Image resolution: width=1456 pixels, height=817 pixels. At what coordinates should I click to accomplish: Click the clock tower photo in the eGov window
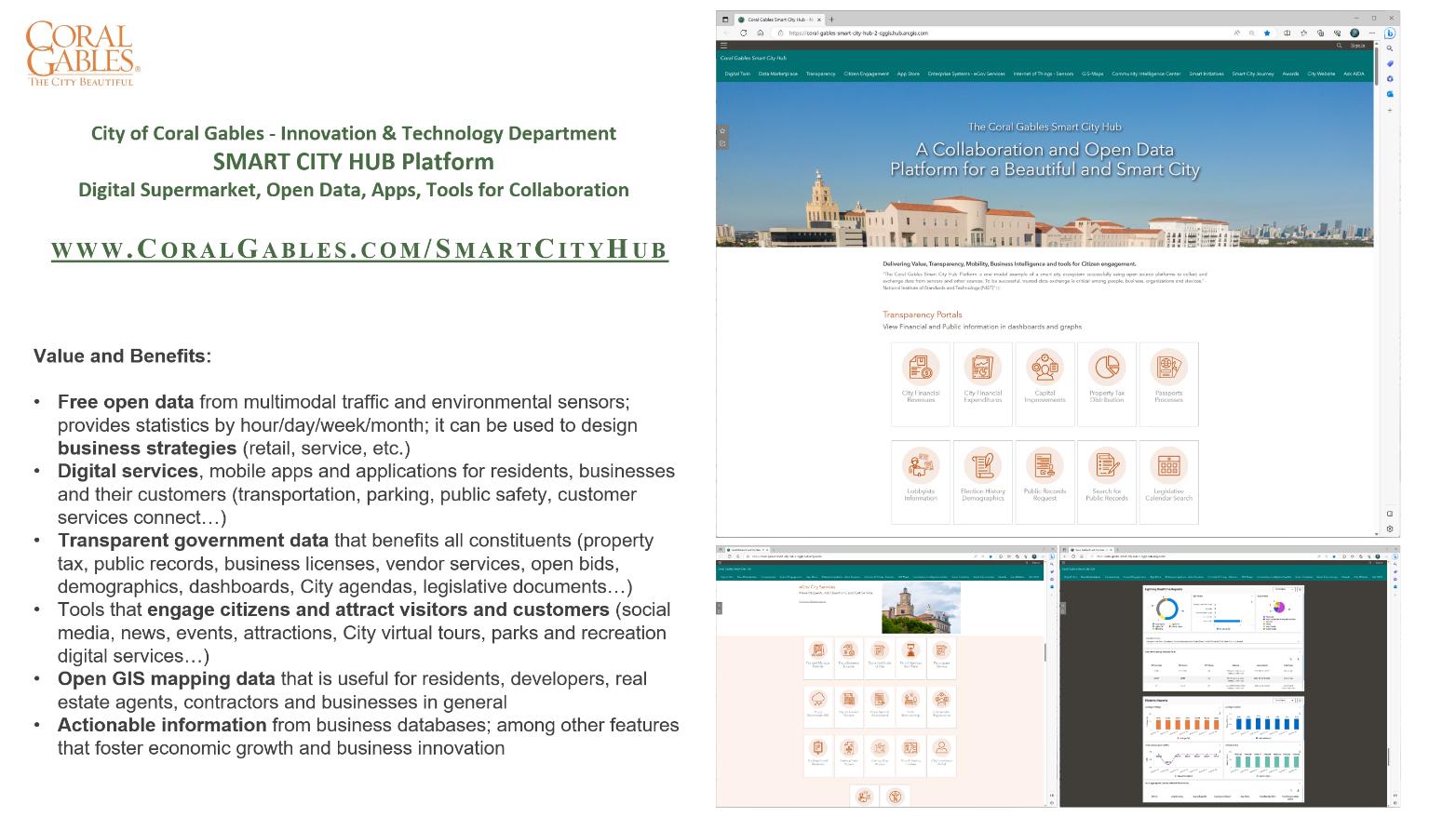tap(921, 609)
